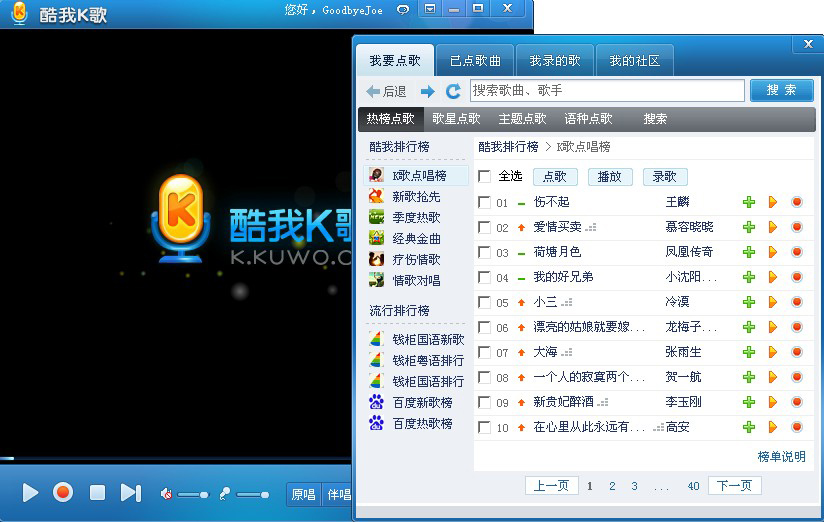Adjust the speaker volume slider

(x=193, y=495)
